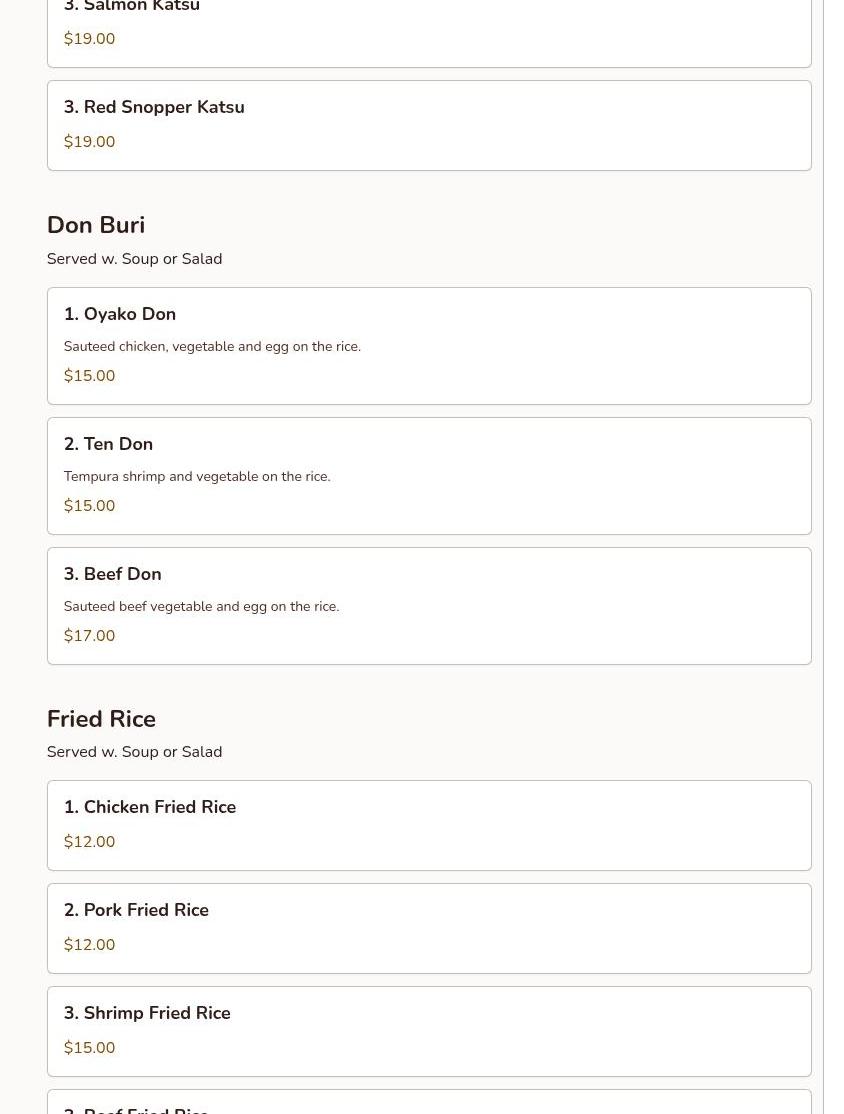Choose the Ten Don menu item

point(429,476)
